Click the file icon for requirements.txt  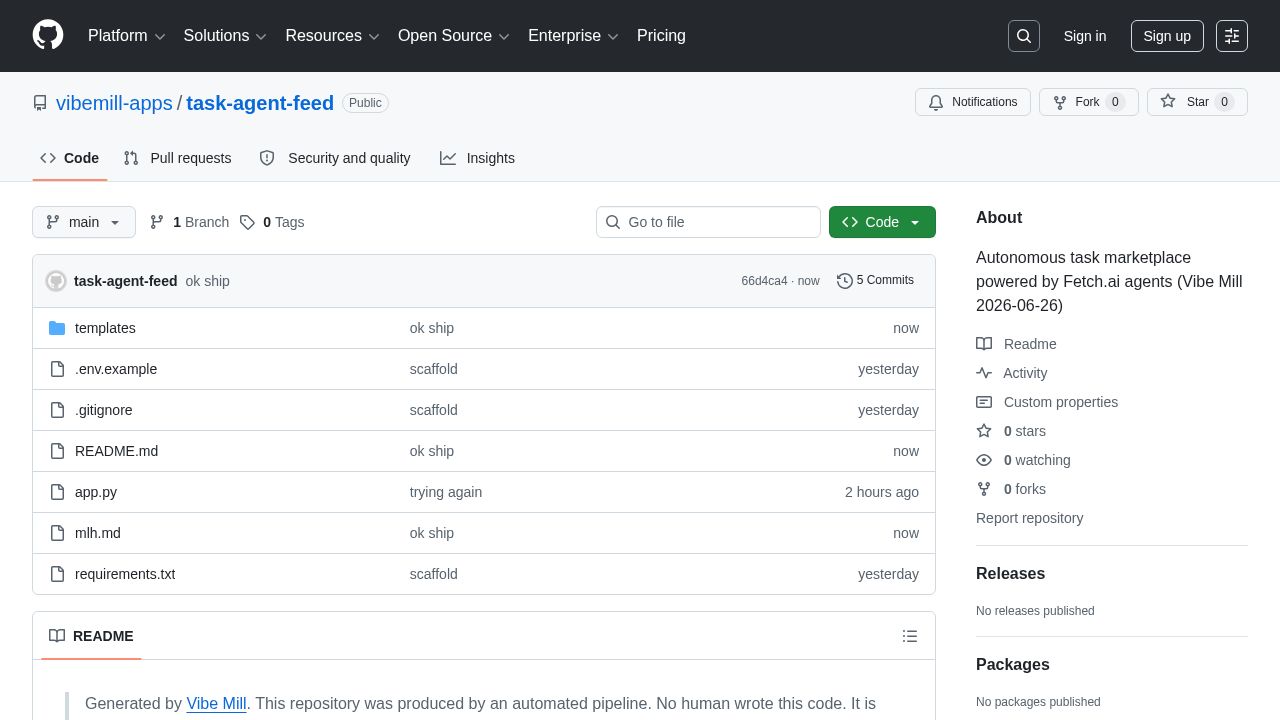point(57,574)
